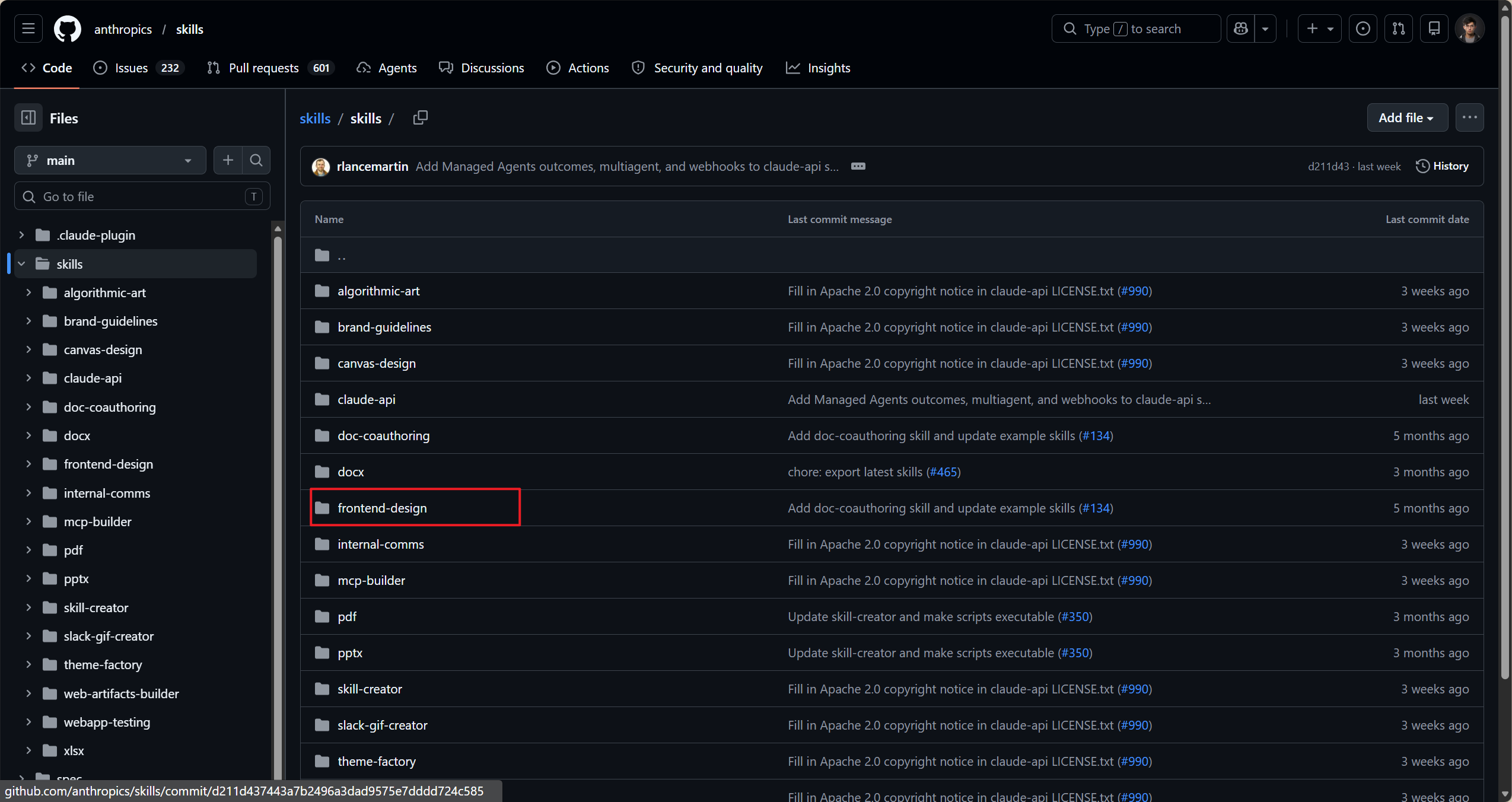Open the Discussions tab
This screenshot has width=1512, height=802.
[482, 68]
